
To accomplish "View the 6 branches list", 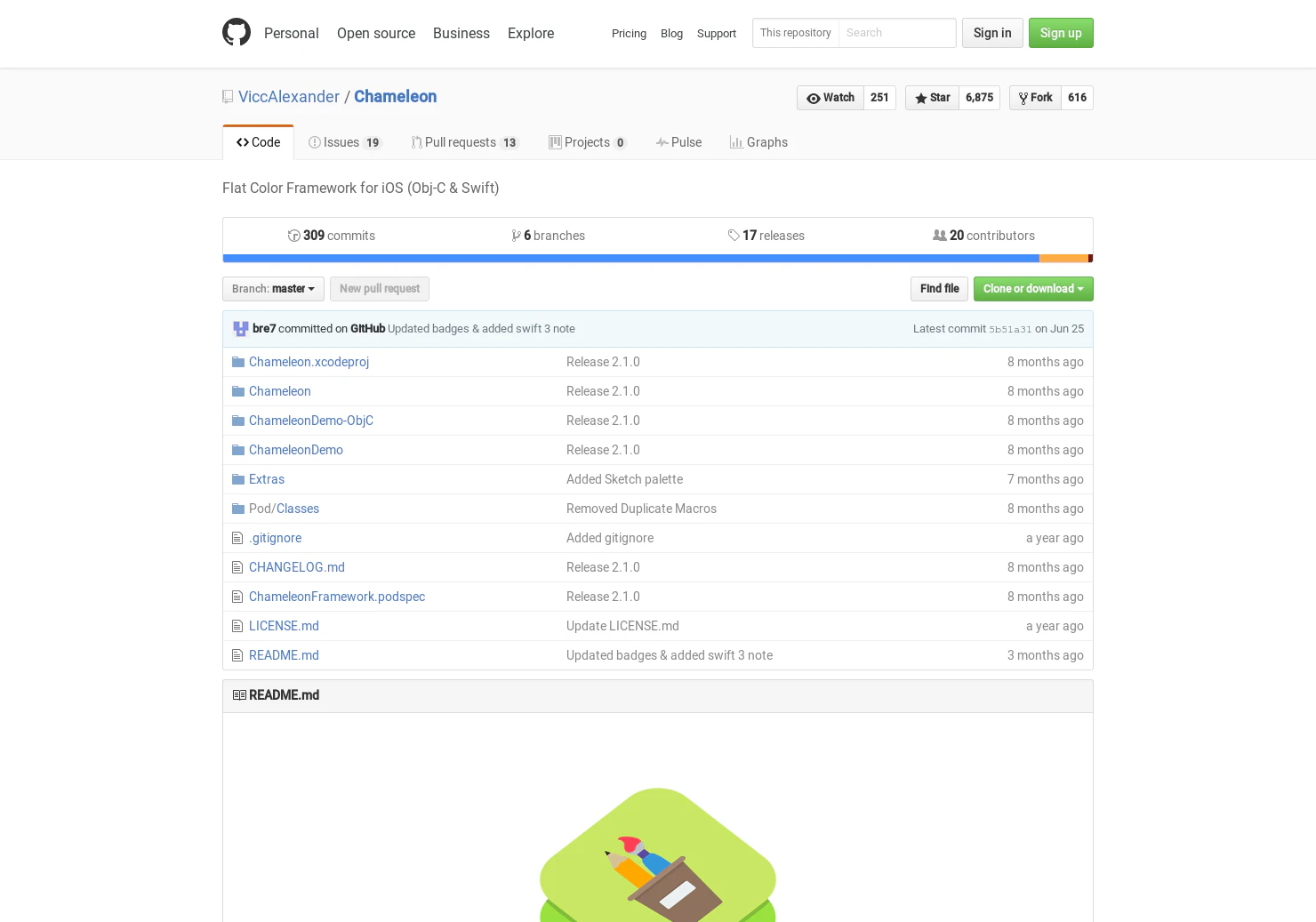I will click(x=548, y=236).
